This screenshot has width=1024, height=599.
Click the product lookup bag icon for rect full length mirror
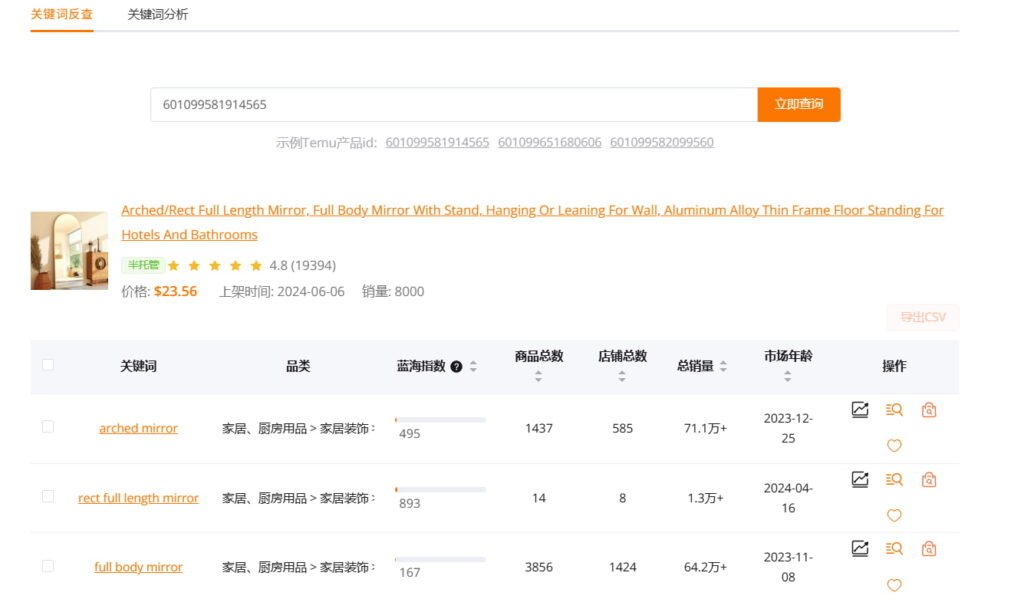928,479
